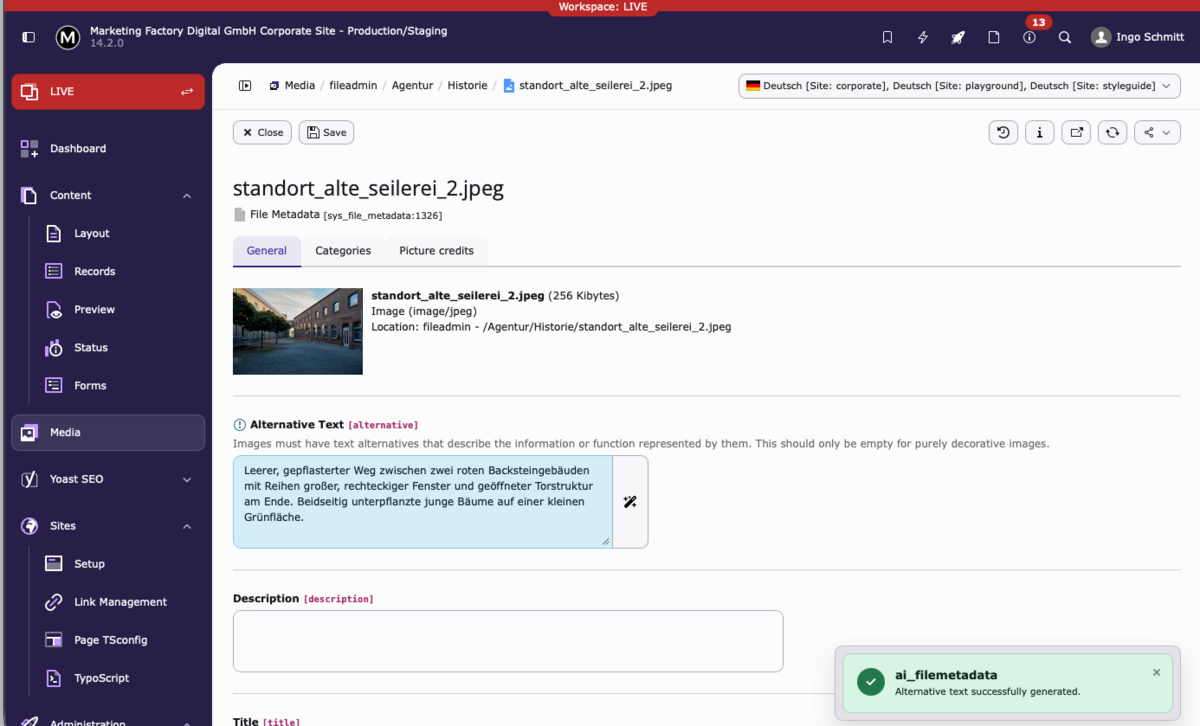Click the Close button
Image resolution: width=1200 pixels, height=726 pixels.
coord(262,132)
